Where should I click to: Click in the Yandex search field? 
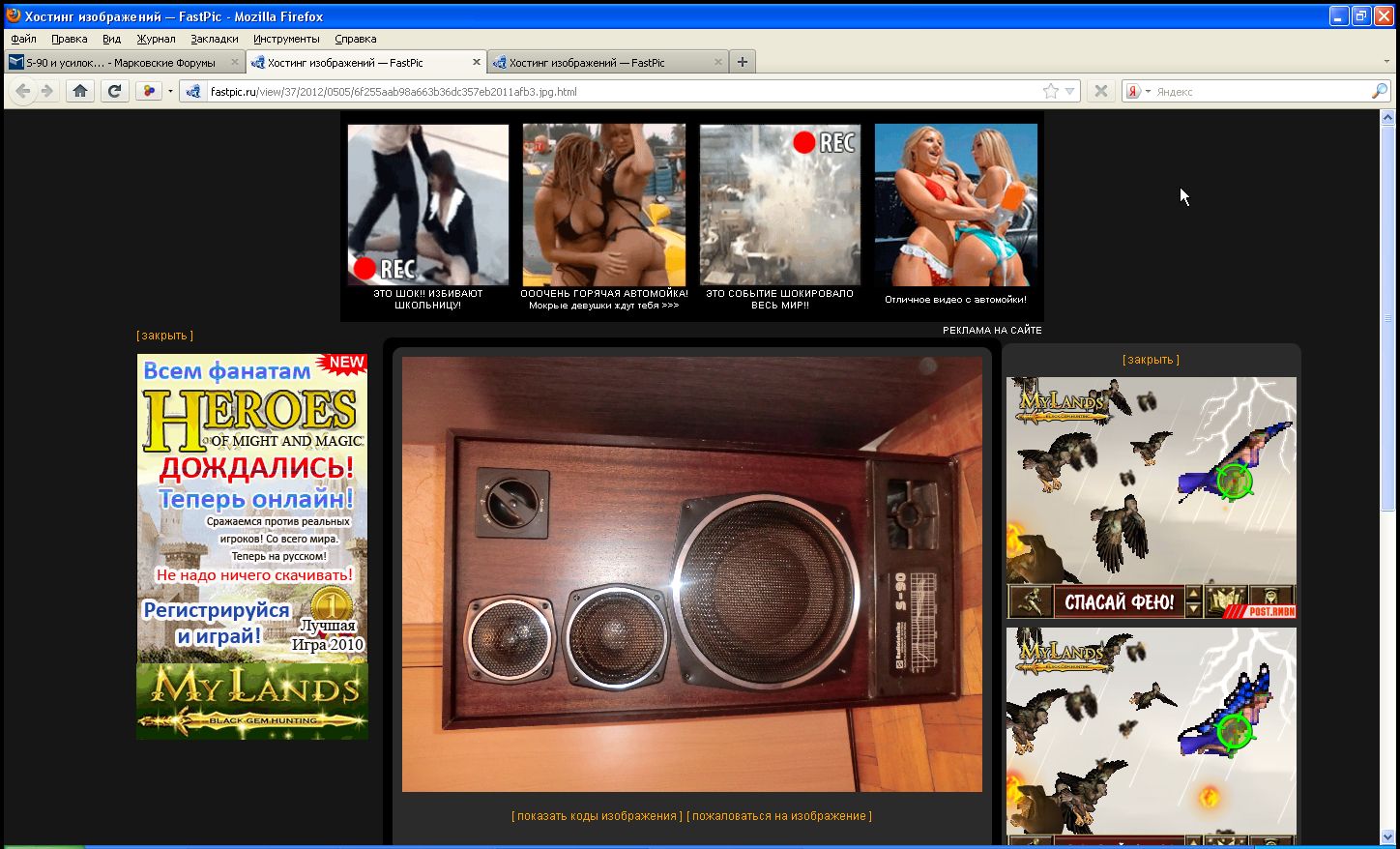[1257, 92]
